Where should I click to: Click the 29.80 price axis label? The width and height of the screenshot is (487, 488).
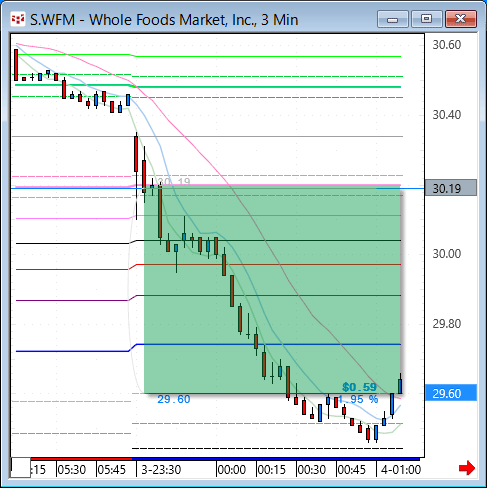click(x=447, y=324)
